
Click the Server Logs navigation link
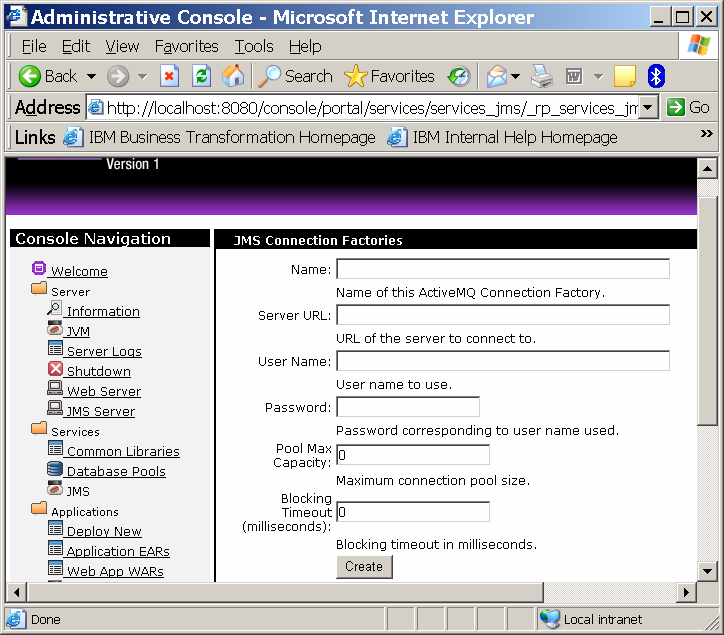click(x=103, y=351)
